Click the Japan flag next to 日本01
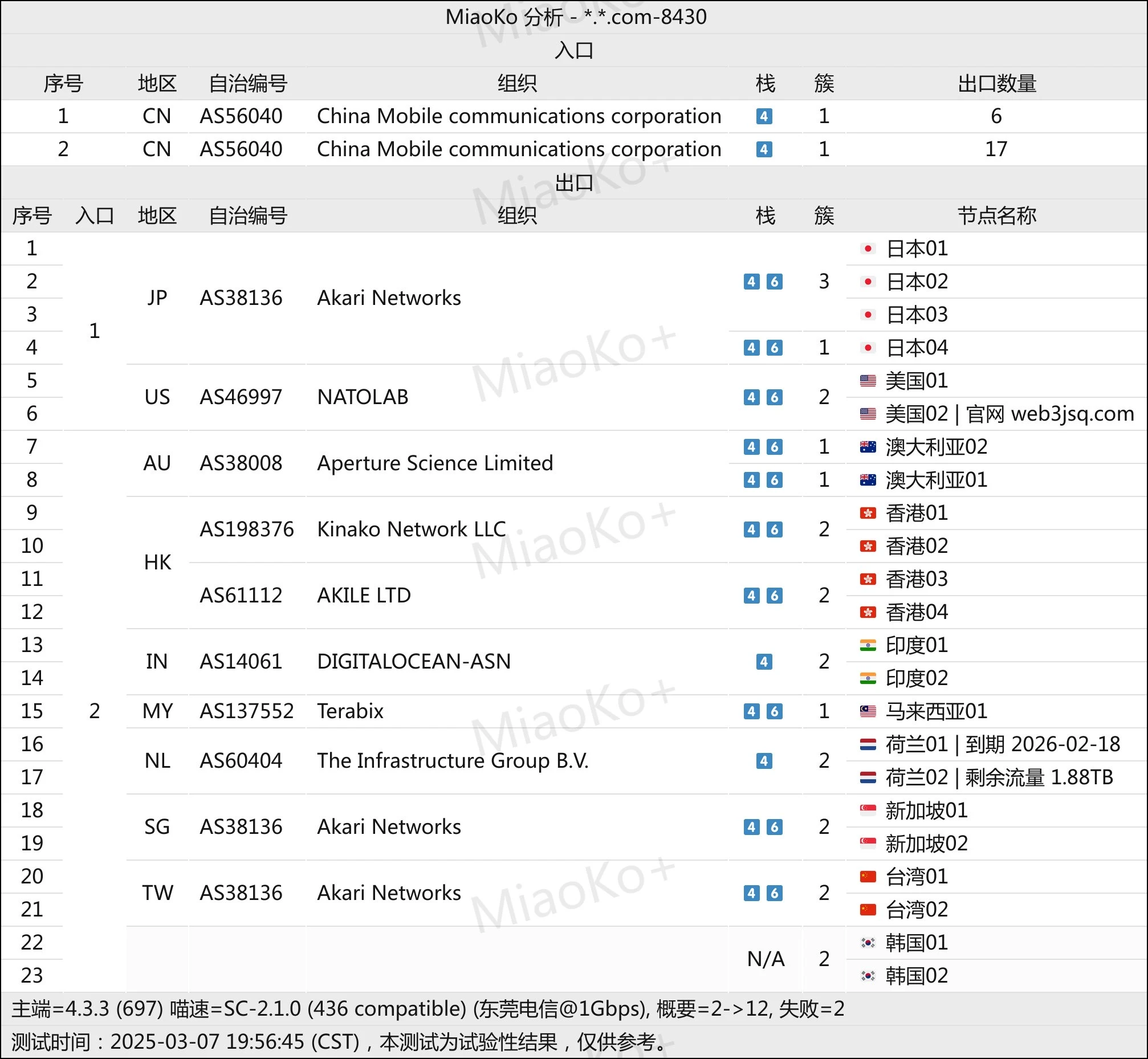 point(868,249)
